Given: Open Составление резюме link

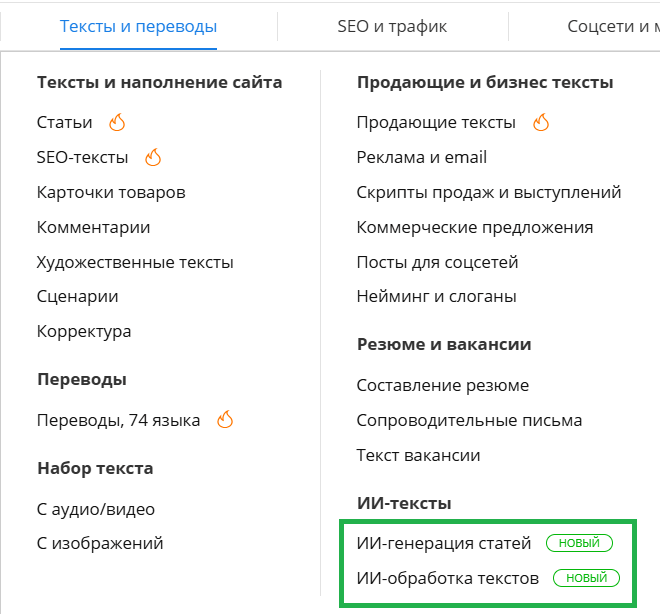Looking at the screenshot, I should point(443,385).
